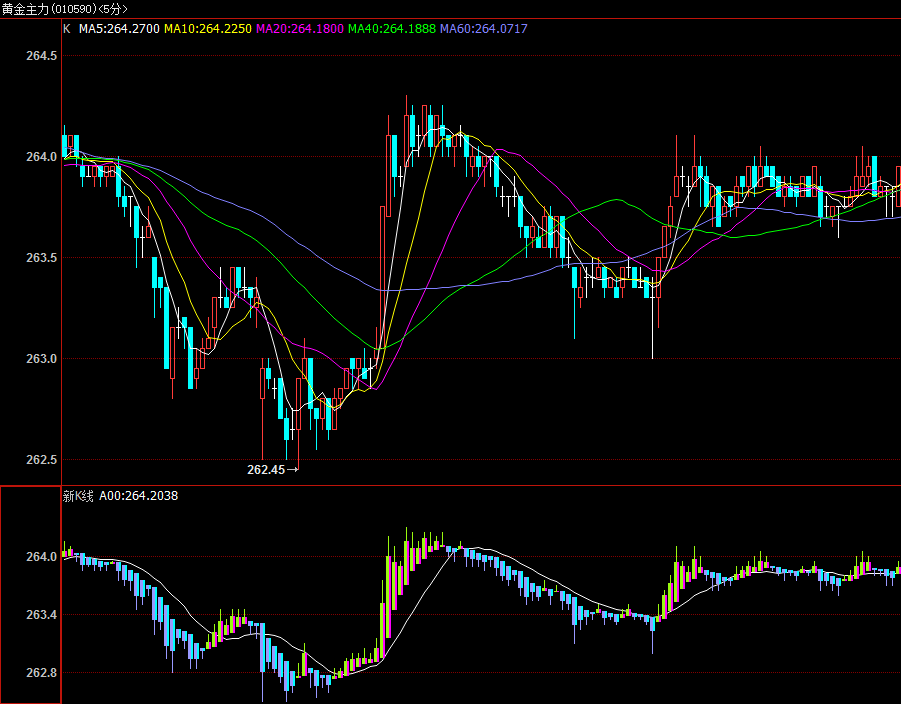Viewport: 901px width, 704px height.
Task: Click the MA10:264.2250 indicator label
Action: (208, 29)
